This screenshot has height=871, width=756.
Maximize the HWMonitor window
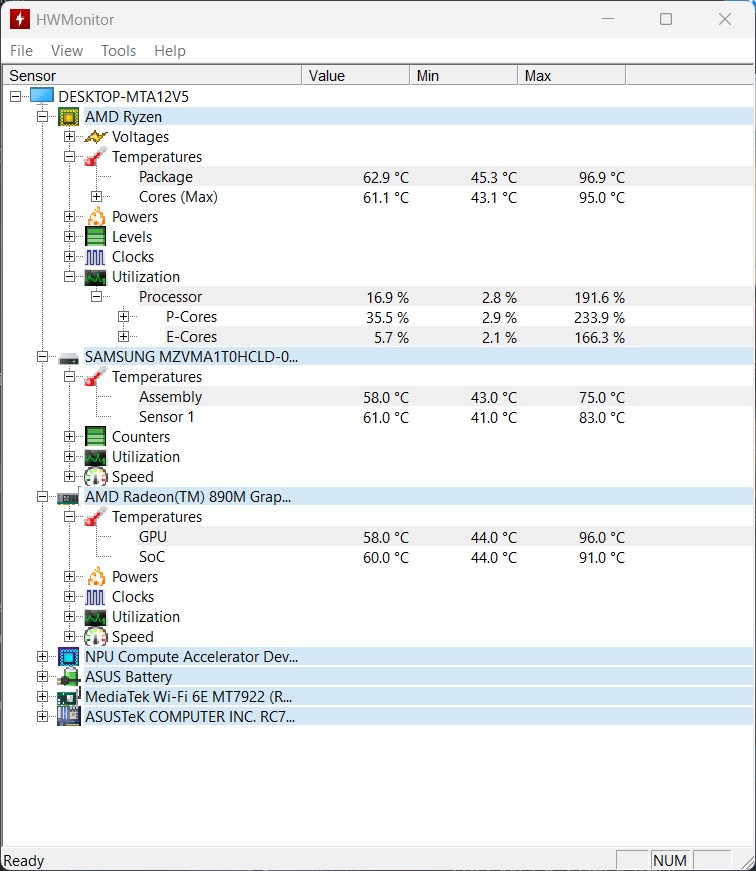pyautogui.click(x=666, y=19)
